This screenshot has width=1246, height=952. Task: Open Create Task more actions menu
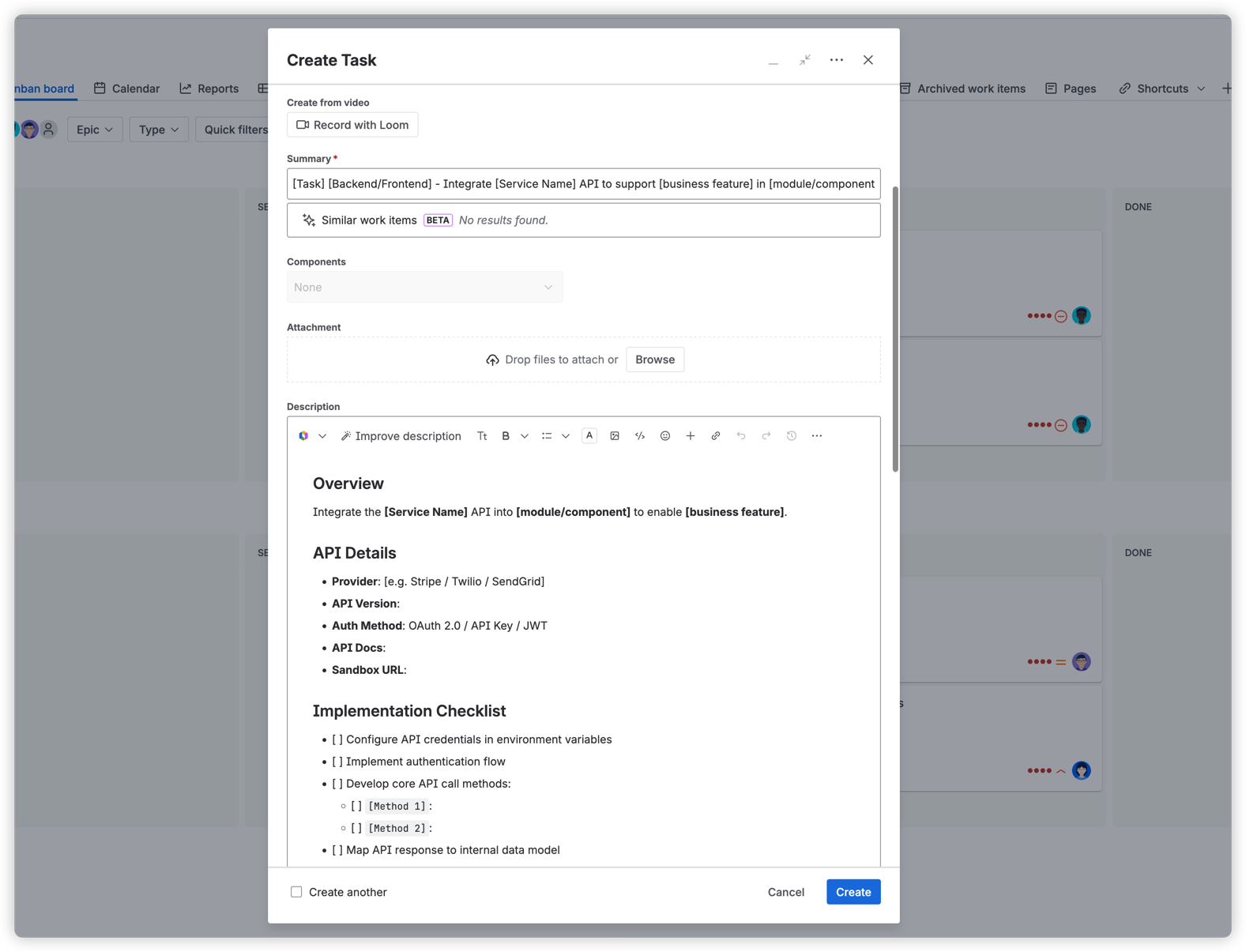point(837,60)
